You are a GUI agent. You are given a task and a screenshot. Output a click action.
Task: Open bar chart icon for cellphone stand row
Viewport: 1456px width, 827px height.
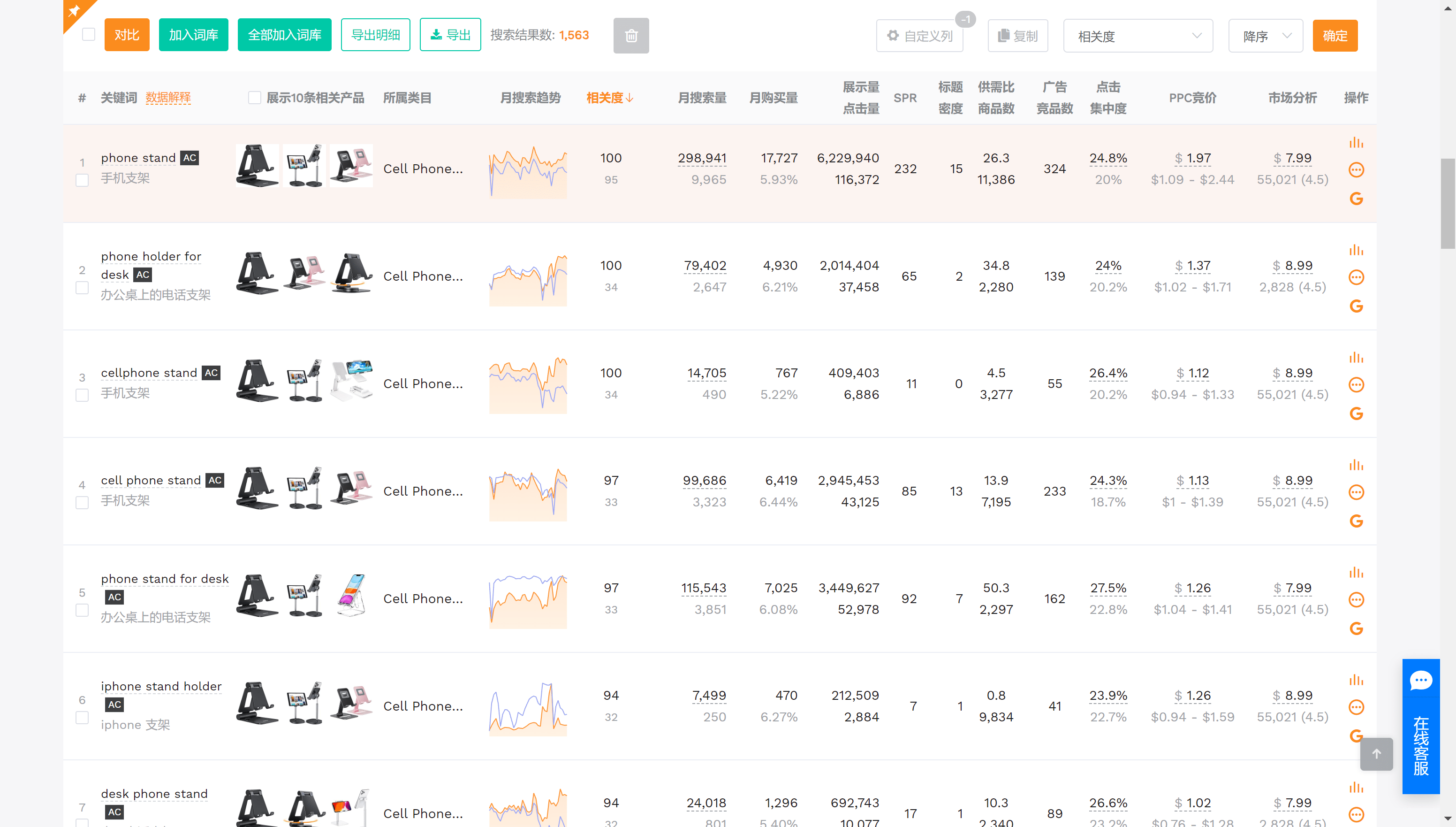pos(1356,357)
